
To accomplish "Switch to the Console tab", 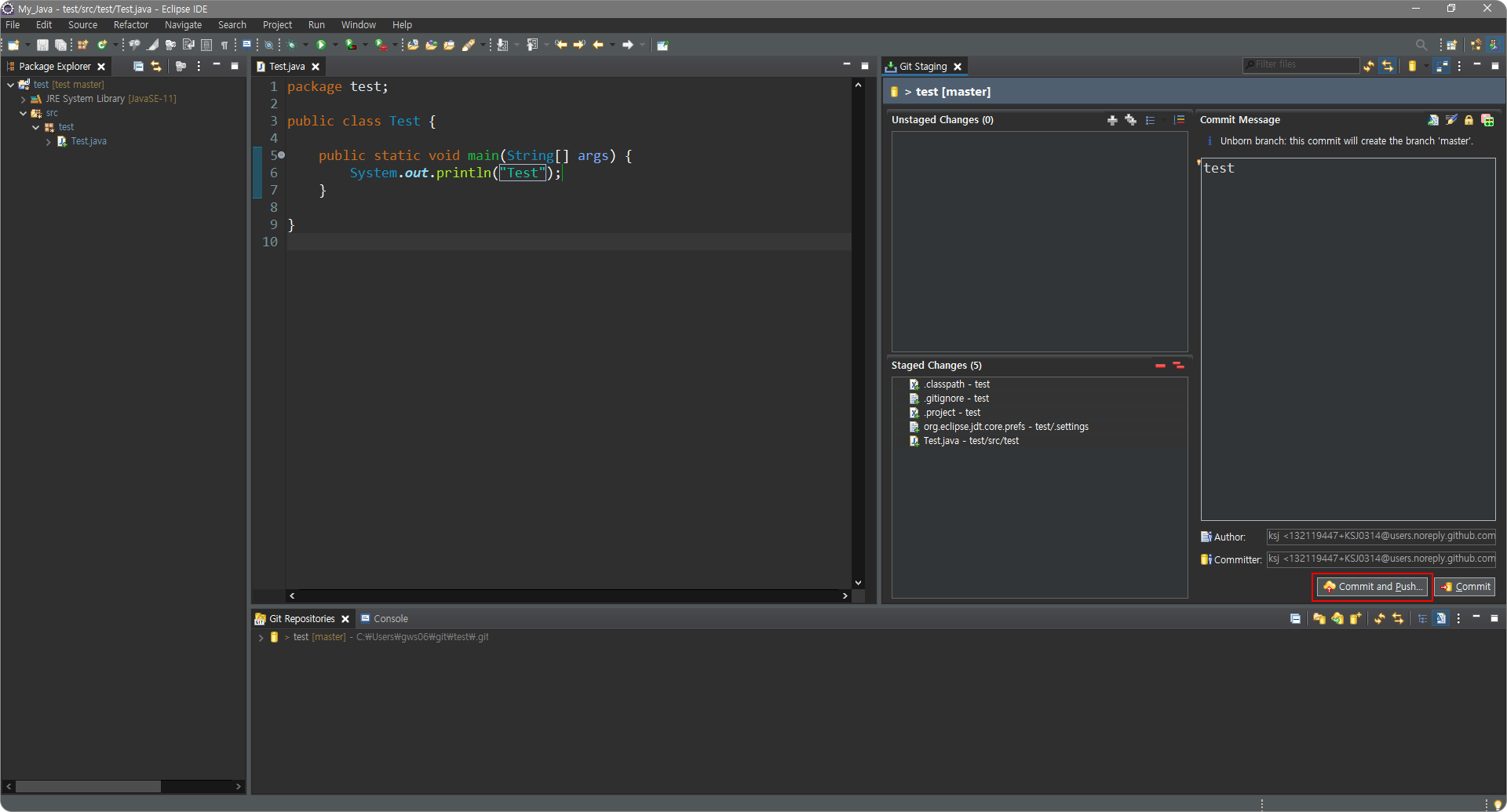I will pos(390,619).
